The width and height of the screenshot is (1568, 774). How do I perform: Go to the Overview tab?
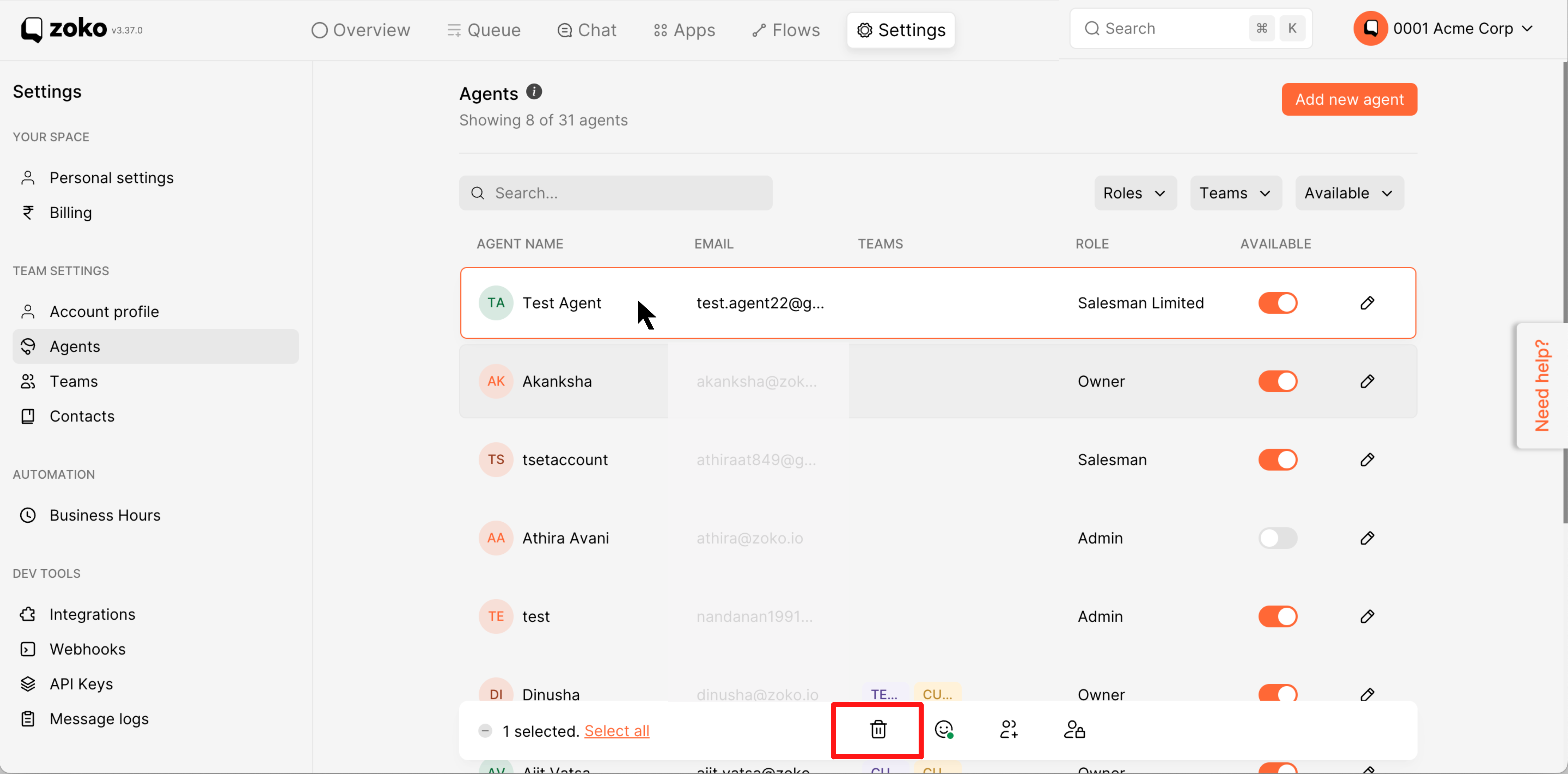point(360,30)
